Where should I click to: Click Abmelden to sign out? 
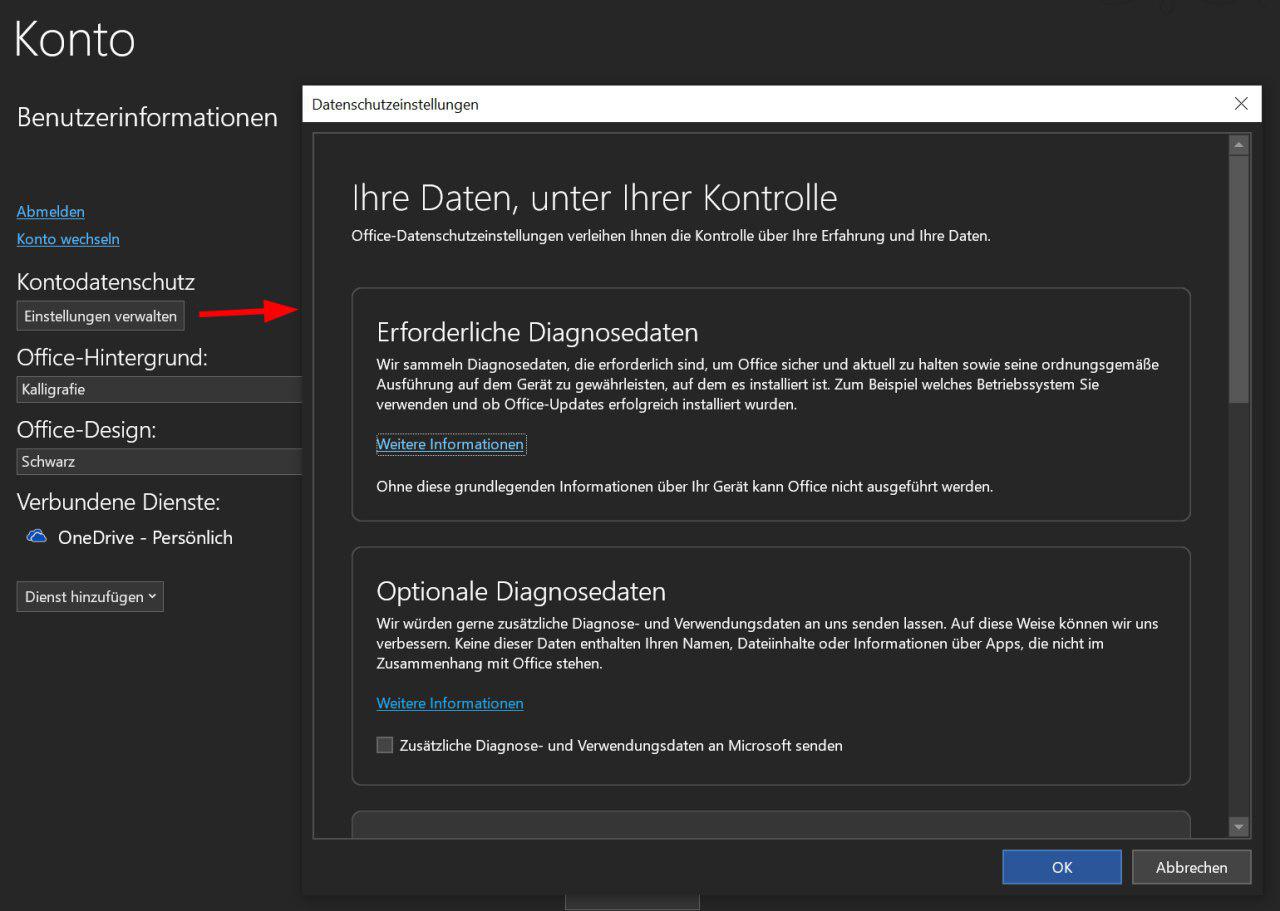[51, 211]
